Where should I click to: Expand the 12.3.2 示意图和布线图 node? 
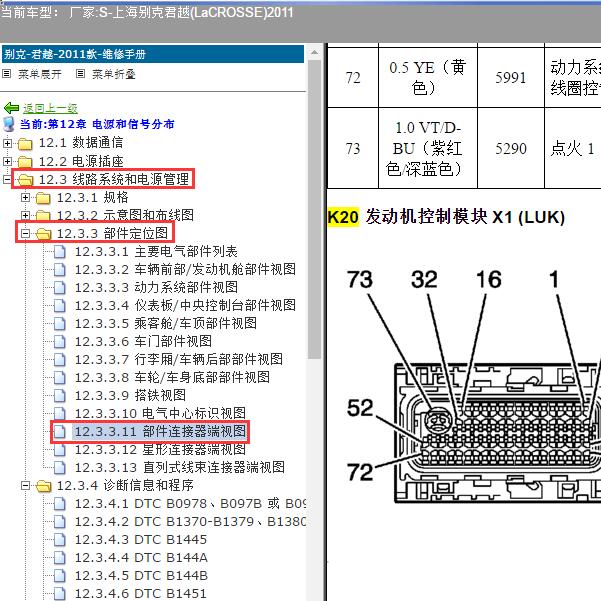coord(25,215)
